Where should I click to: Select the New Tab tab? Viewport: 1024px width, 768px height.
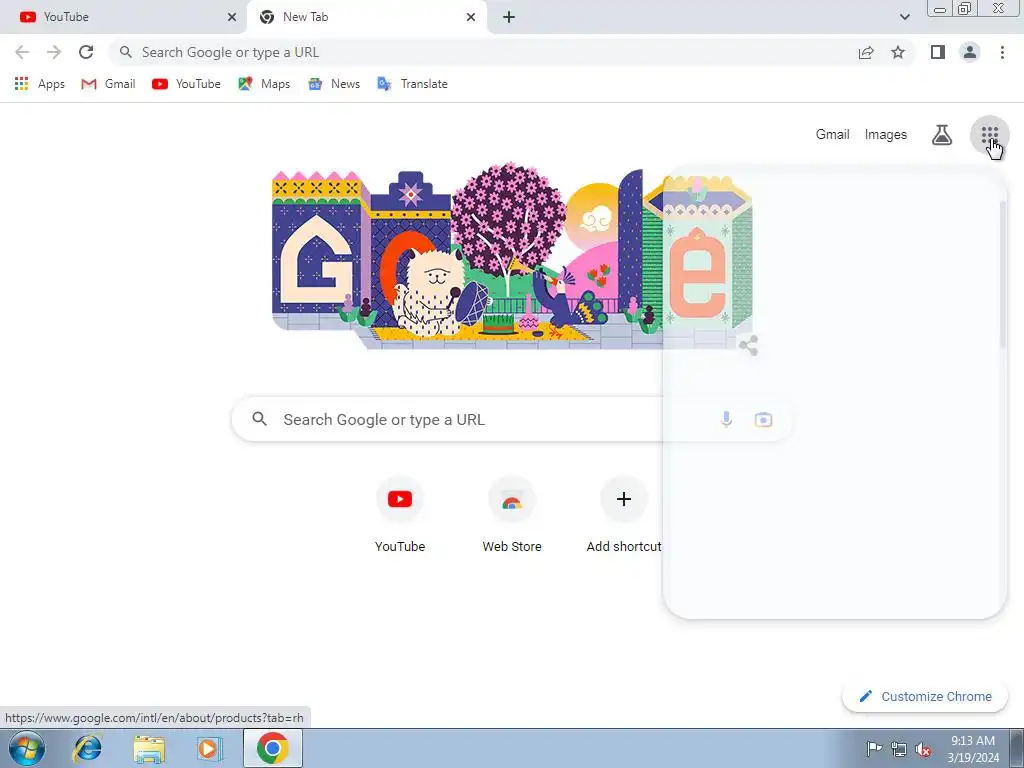click(x=366, y=17)
